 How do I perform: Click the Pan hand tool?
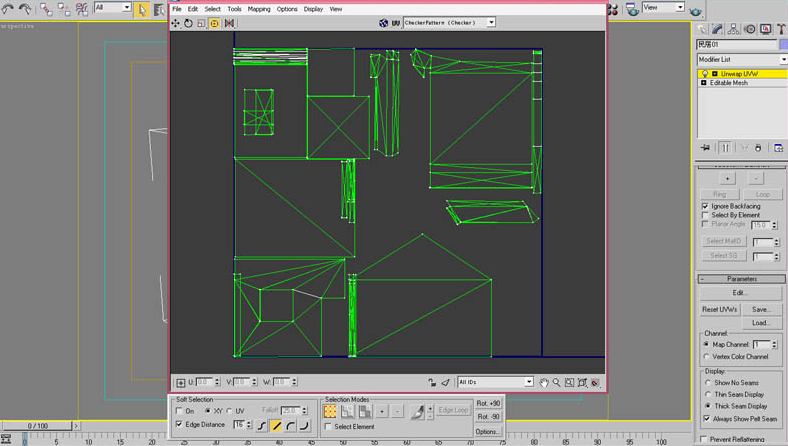point(544,383)
